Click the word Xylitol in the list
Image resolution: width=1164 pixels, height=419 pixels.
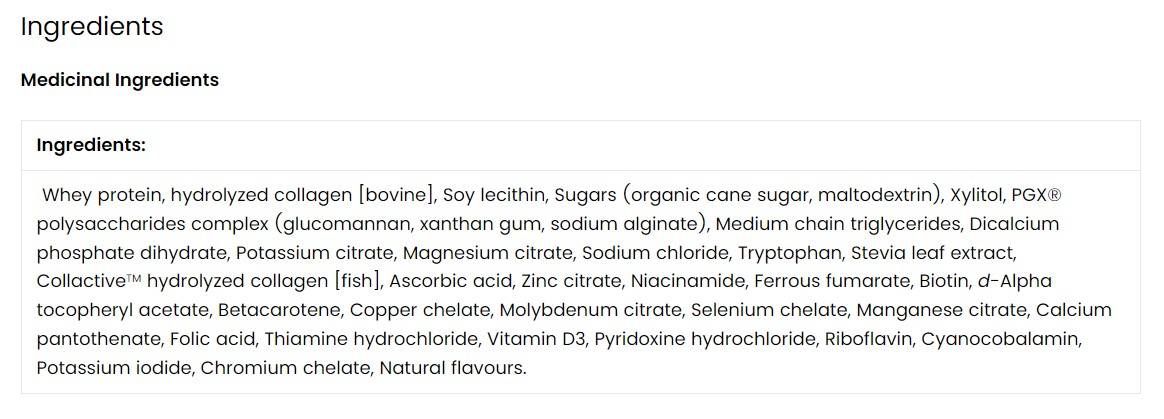977,195
